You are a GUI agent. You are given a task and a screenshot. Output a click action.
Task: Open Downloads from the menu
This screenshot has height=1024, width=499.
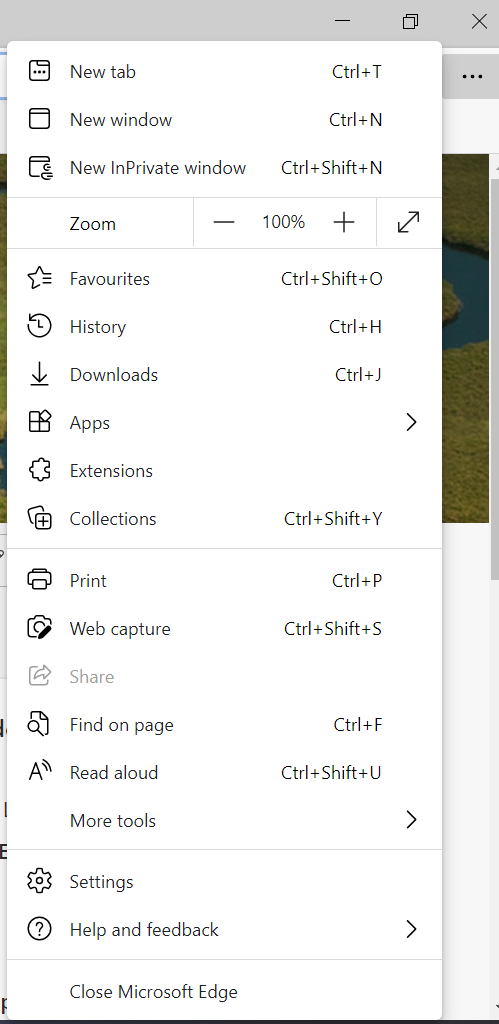(224, 375)
